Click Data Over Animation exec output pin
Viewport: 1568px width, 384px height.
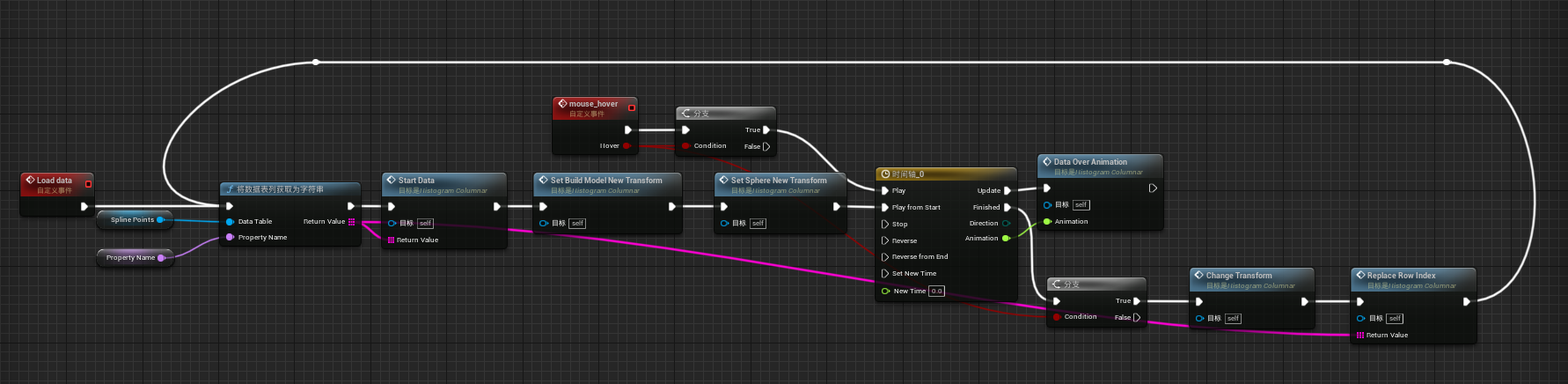pyautogui.click(x=1153, y=188)
